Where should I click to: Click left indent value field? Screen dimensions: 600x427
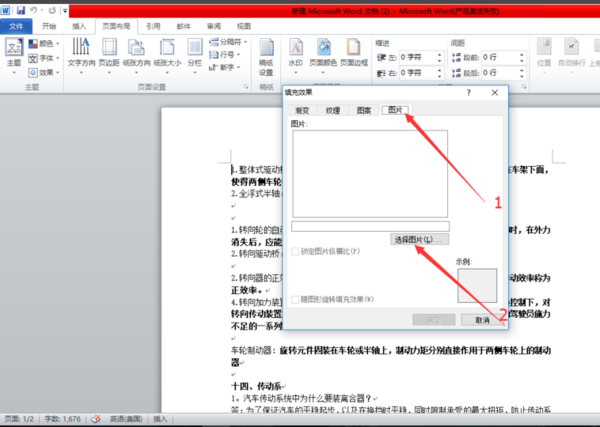tap(417, 57)
